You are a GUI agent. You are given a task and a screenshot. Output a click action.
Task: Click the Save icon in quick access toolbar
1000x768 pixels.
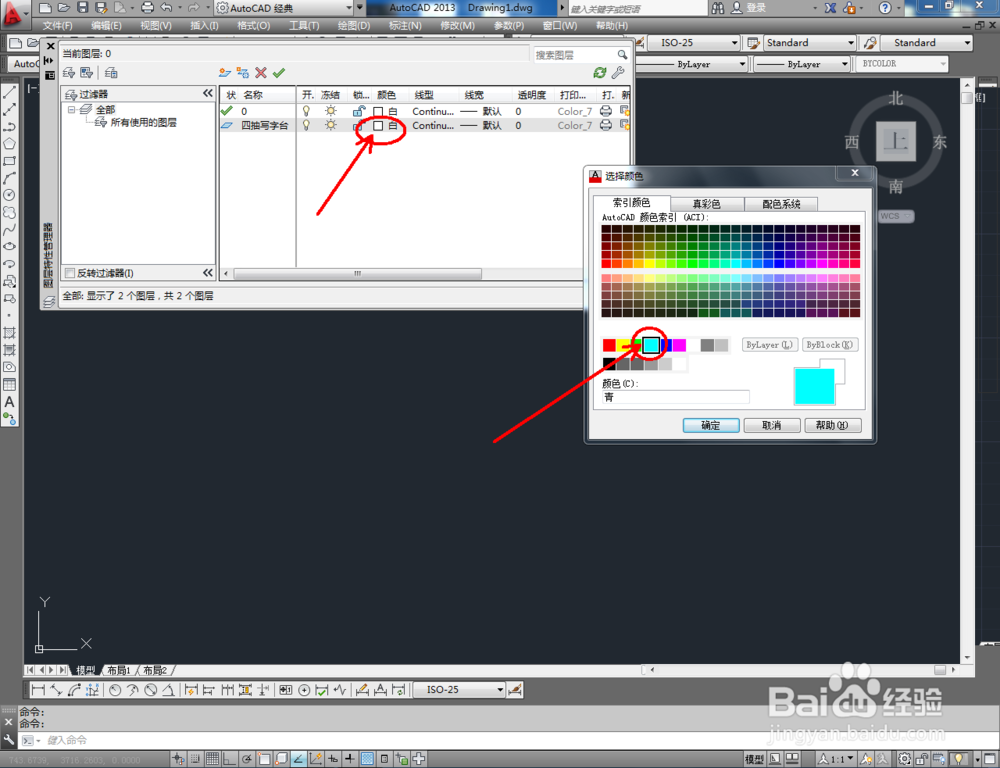tap(82, 8)
